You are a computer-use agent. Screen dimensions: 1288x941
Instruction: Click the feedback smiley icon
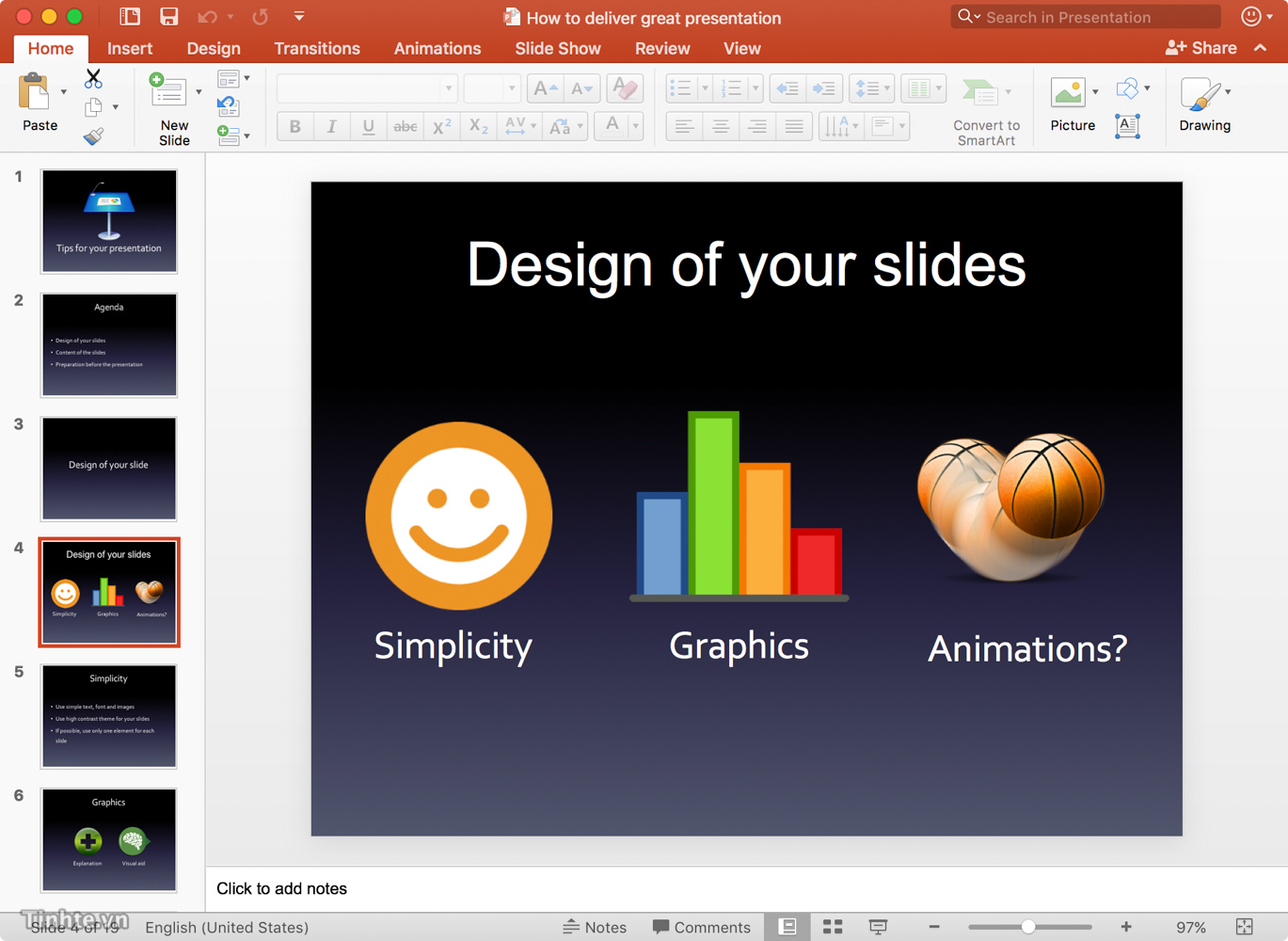[x=1251, y=16]
